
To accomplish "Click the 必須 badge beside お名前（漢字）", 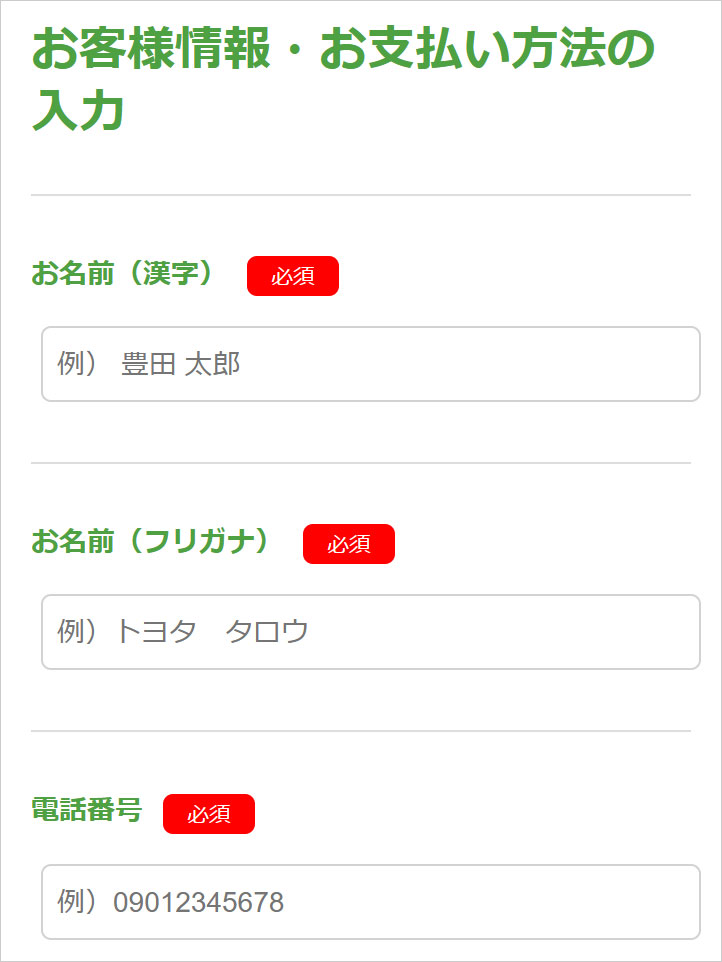I will tap(293, 276).
